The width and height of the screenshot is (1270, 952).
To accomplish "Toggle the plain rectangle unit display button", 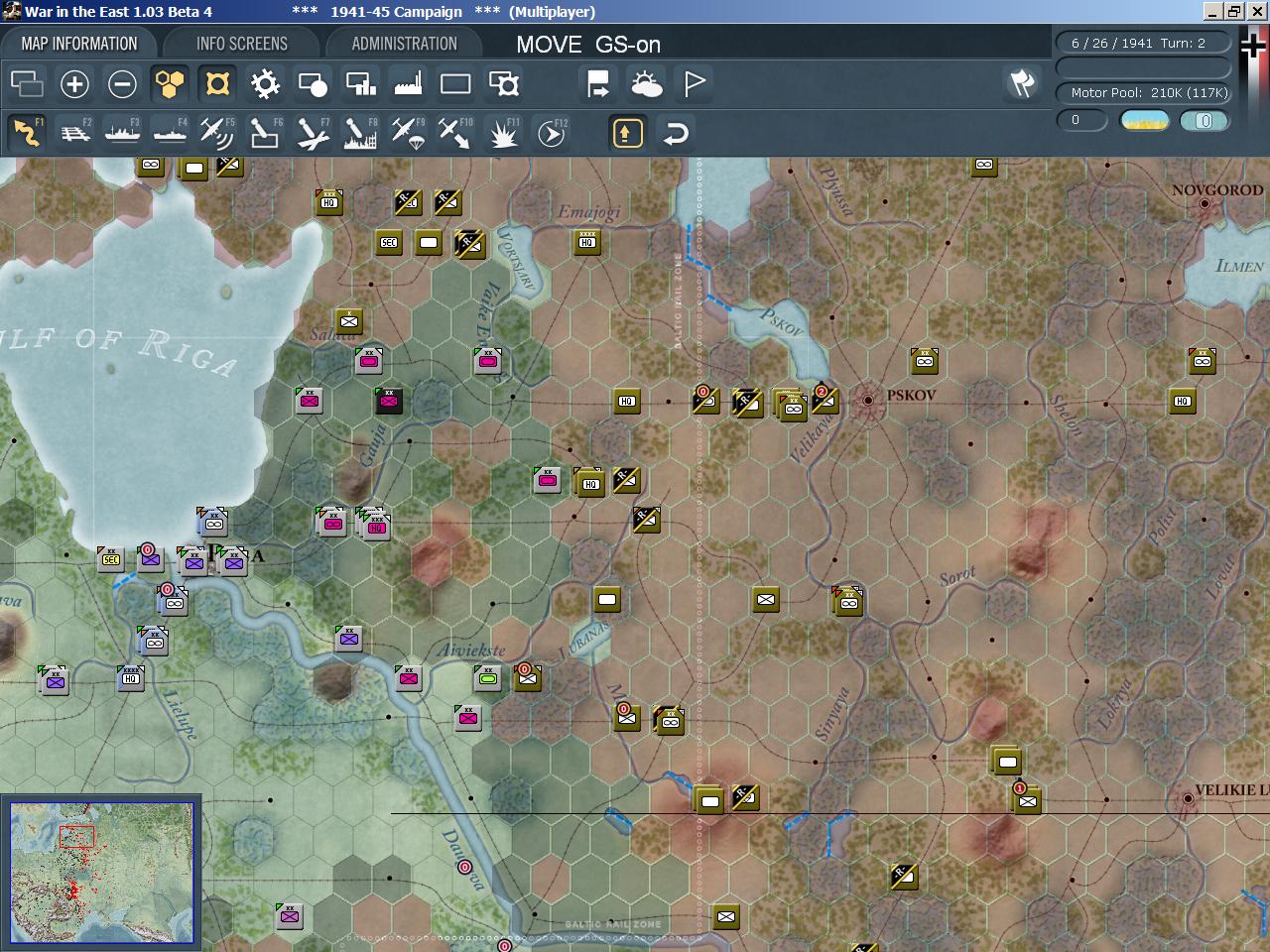I will tap(455, 84).
